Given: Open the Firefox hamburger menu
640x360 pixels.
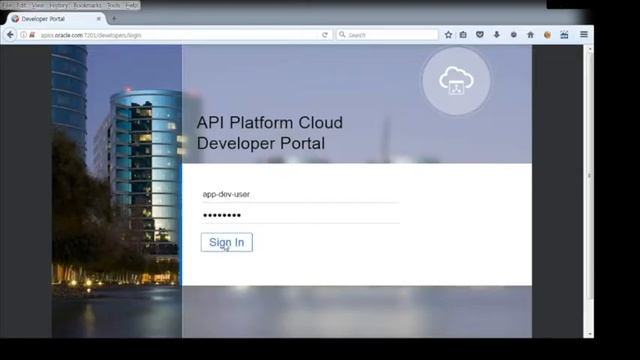Looking at the screenshot, I should (x=584, y=35).
